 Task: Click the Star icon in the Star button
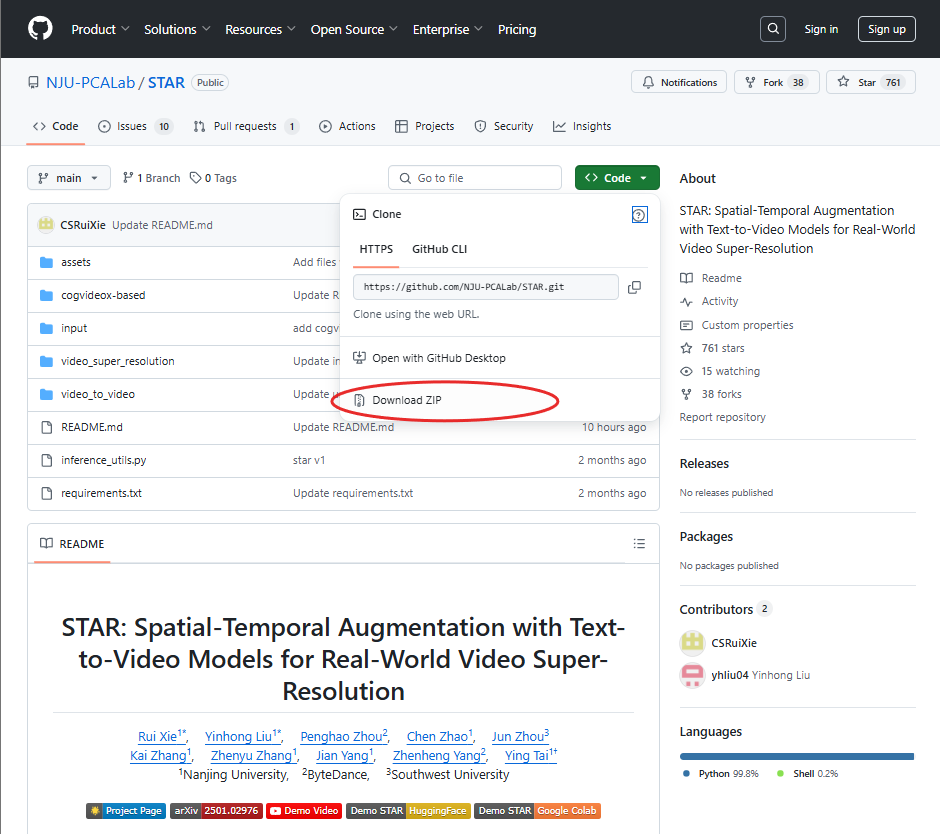[843, 82]
